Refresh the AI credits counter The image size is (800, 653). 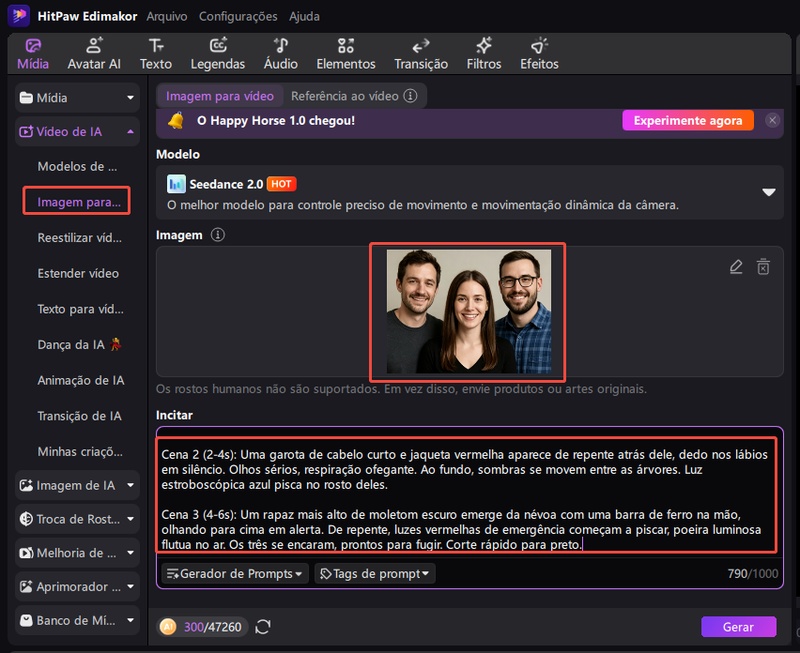tap(263, 627)
